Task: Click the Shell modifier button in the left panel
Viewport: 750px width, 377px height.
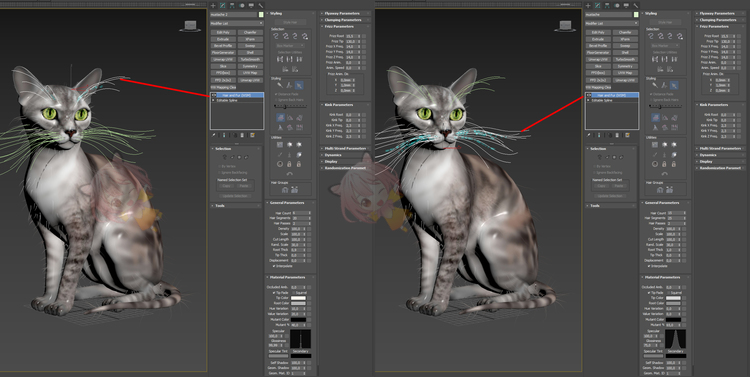Action: (250, 53)
